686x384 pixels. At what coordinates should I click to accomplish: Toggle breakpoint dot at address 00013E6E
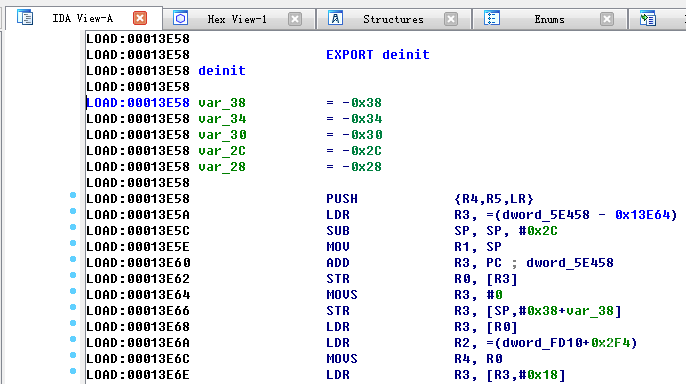point(73,371)
